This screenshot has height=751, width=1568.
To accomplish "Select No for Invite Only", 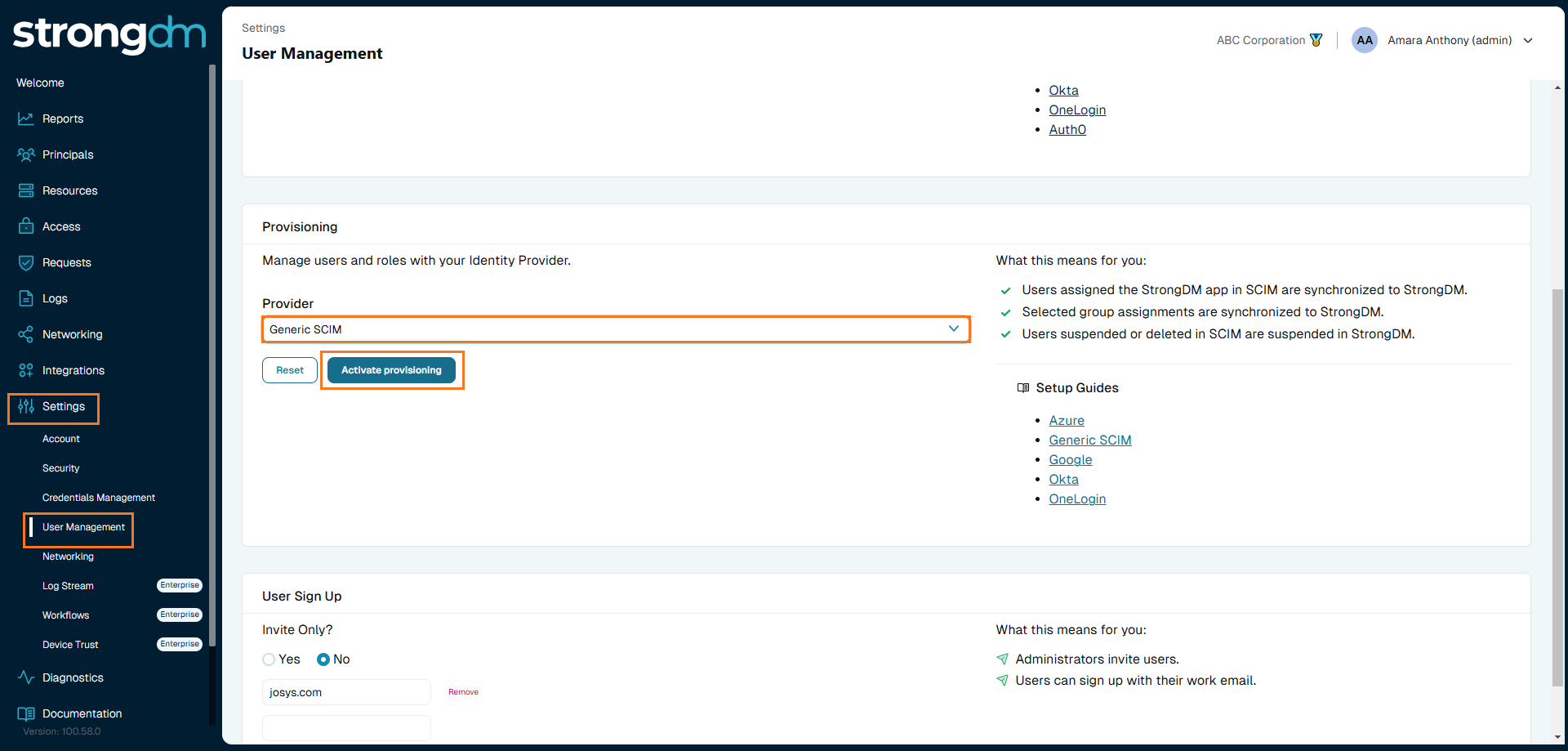I will click(x=323, y=659).
